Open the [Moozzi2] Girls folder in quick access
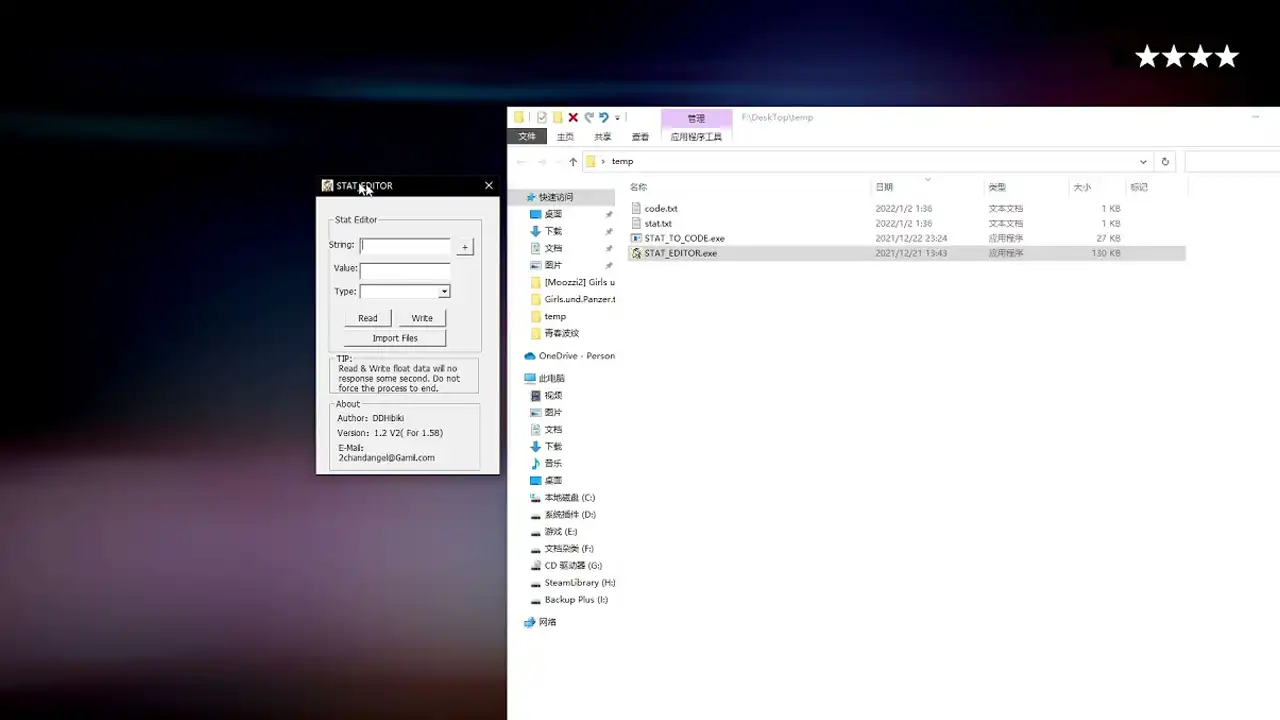1280x720 pixels. (x=579, y=282)
